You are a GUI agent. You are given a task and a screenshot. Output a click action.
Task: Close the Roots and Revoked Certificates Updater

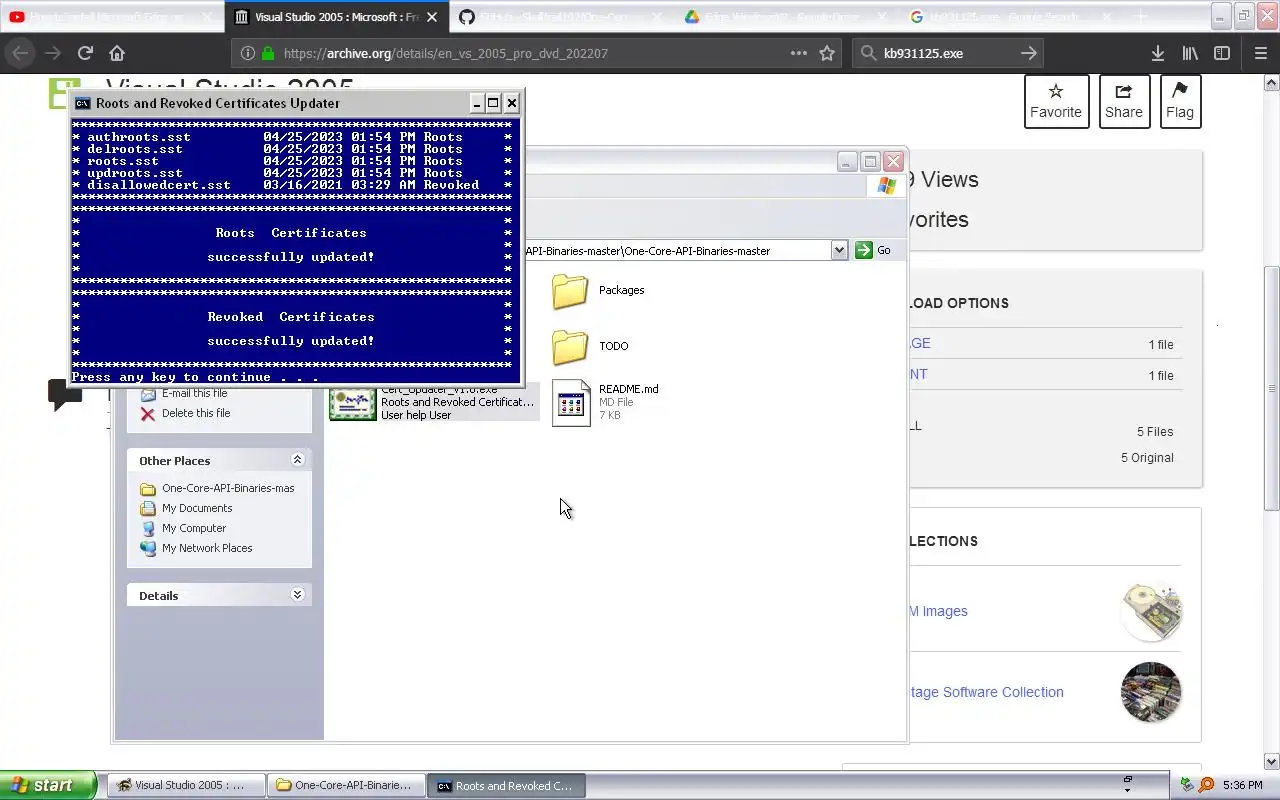(511, 103)
